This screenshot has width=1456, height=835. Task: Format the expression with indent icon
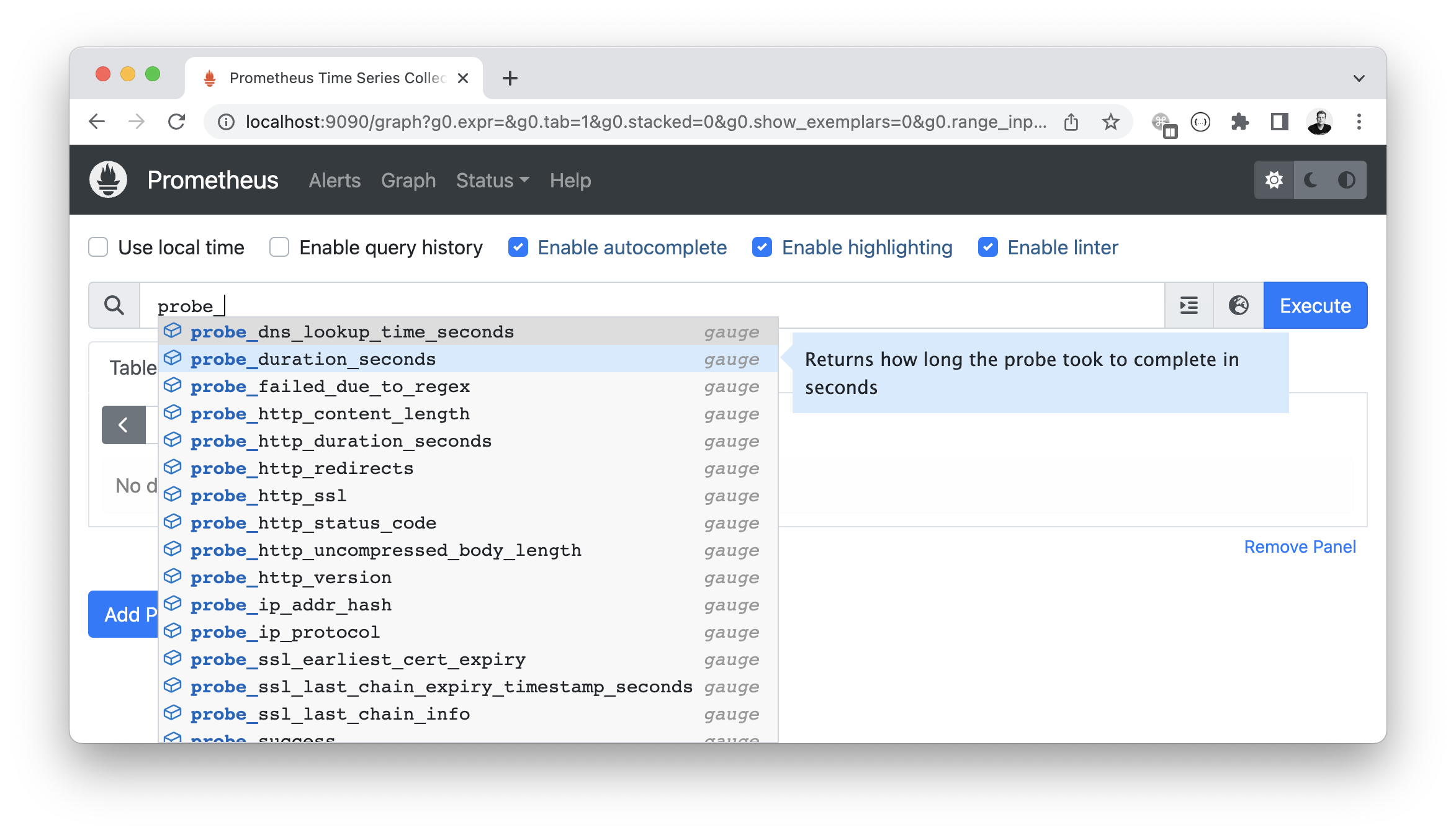(x=1189, y=305)
